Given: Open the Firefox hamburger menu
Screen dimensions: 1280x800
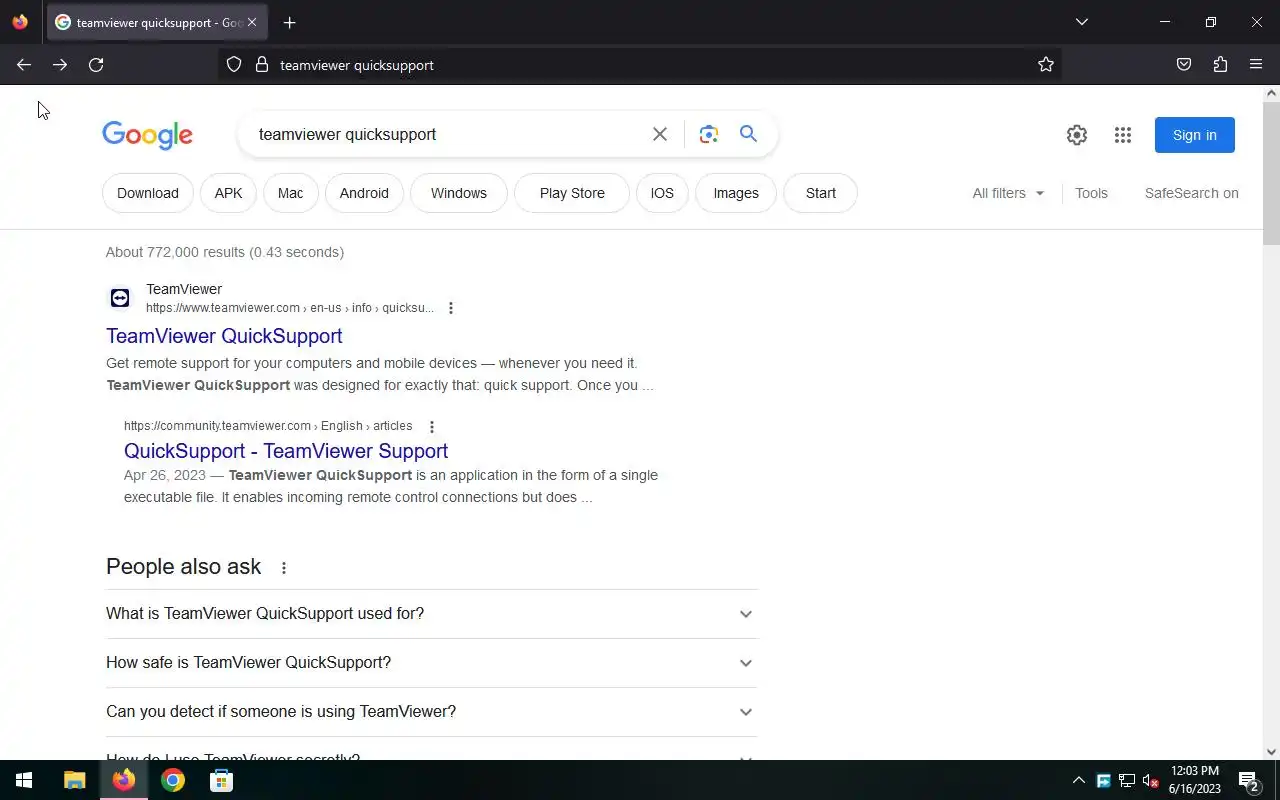Looking at the screenshot, I should [x=1256, y=65].
